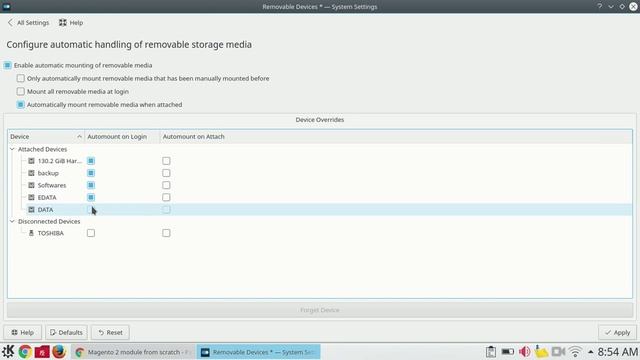Open the yellow notification tray icon
Viewport: 640px width, 360px height.
[x=542, y=352]
